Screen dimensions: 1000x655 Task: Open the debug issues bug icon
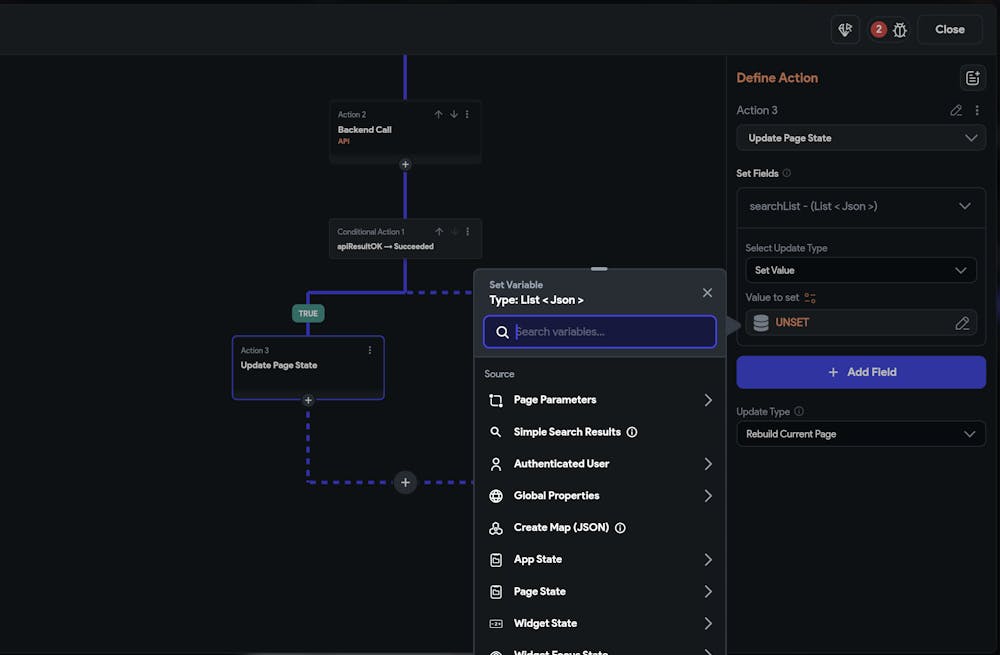click(x=899, y=30)
